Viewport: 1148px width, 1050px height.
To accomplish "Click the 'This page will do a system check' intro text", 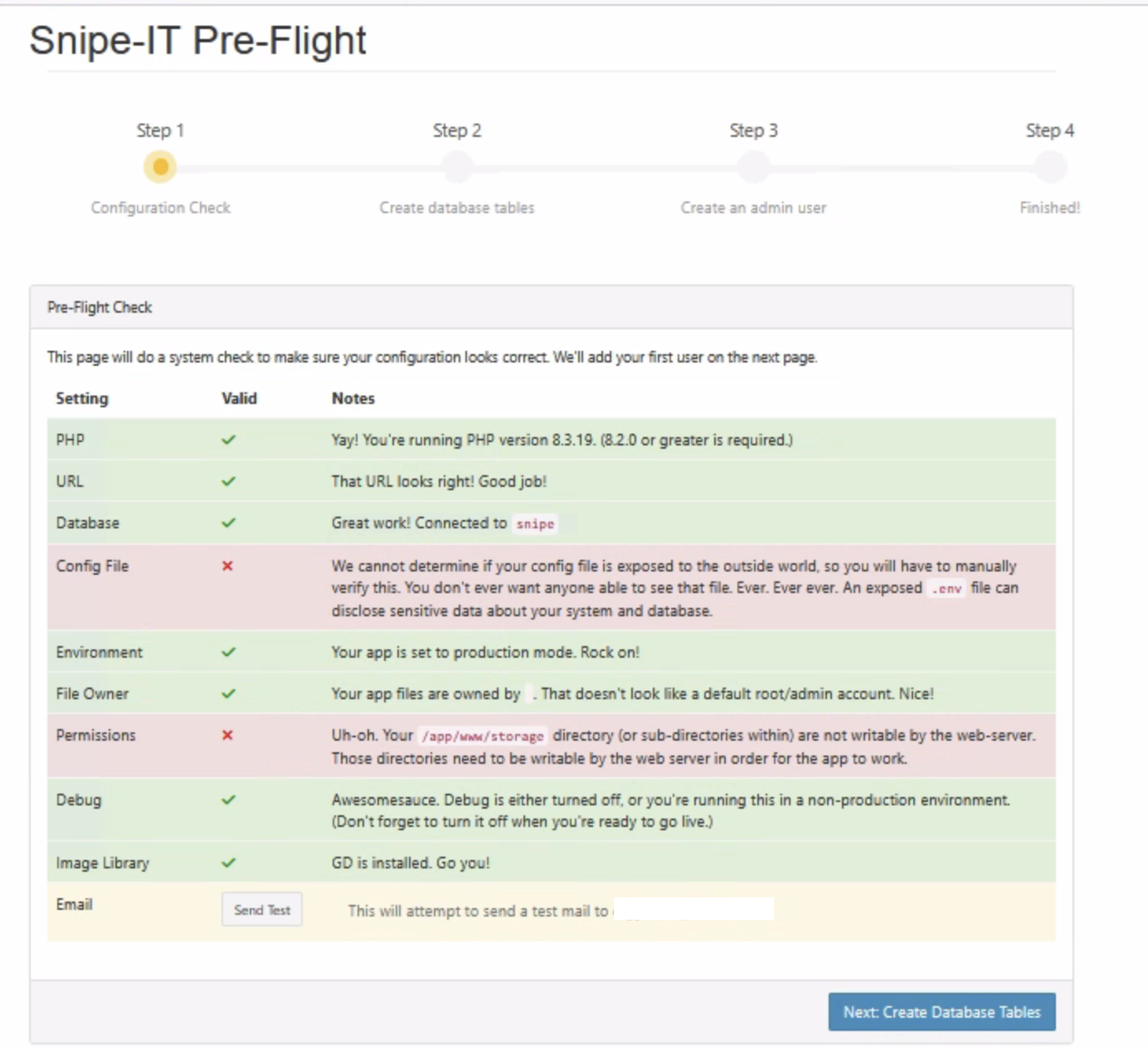I will pos(432,357).
